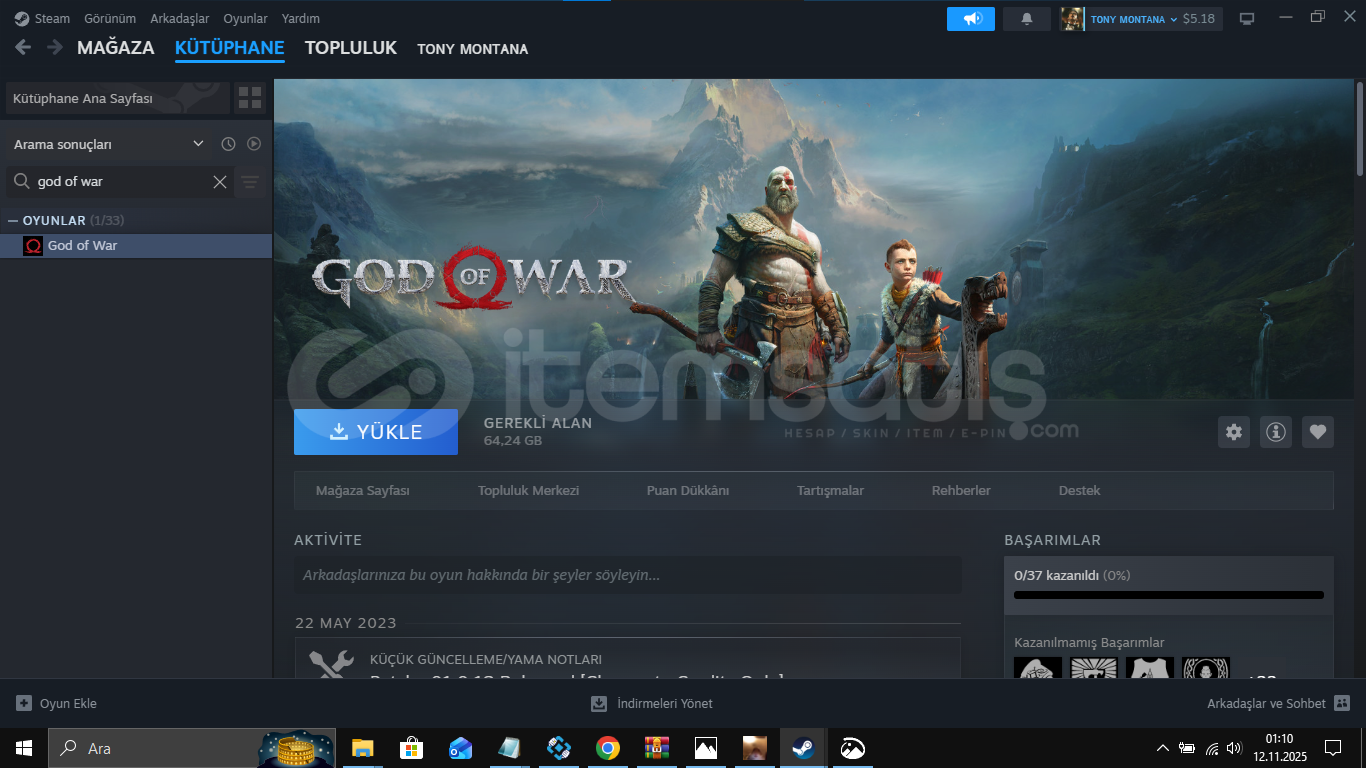Open Outlook from the taskbar
The image size is (1366, 768).
coord(460,748)
